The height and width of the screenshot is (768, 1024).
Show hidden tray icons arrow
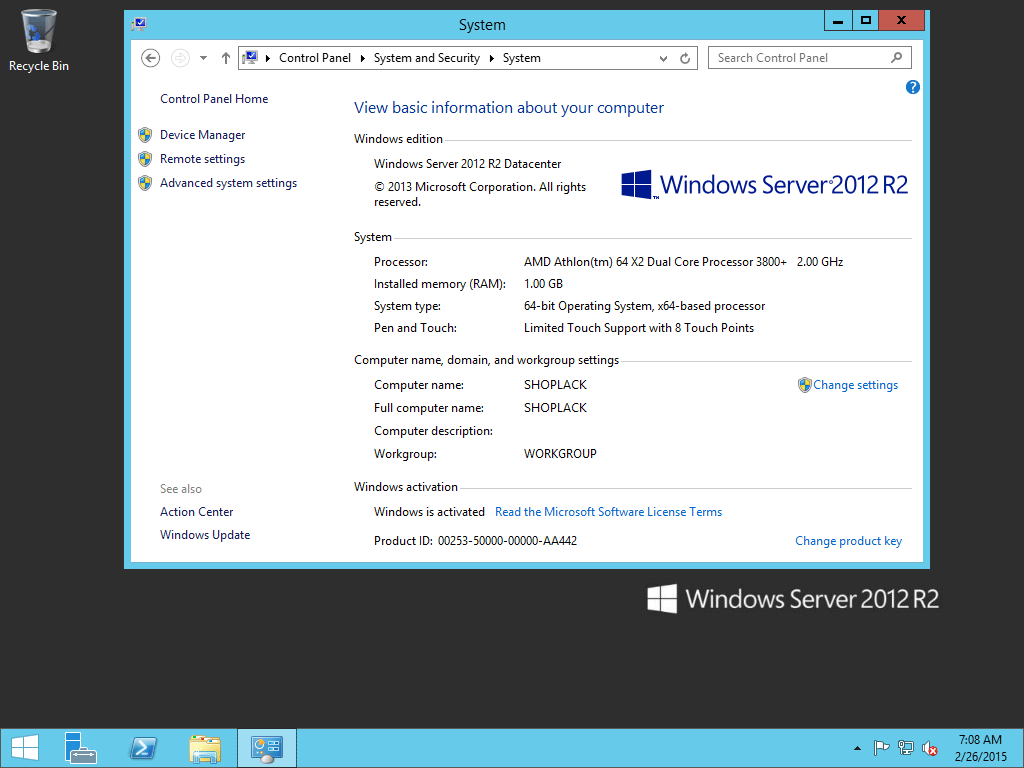pyautogui.click(x=857, y=748)
